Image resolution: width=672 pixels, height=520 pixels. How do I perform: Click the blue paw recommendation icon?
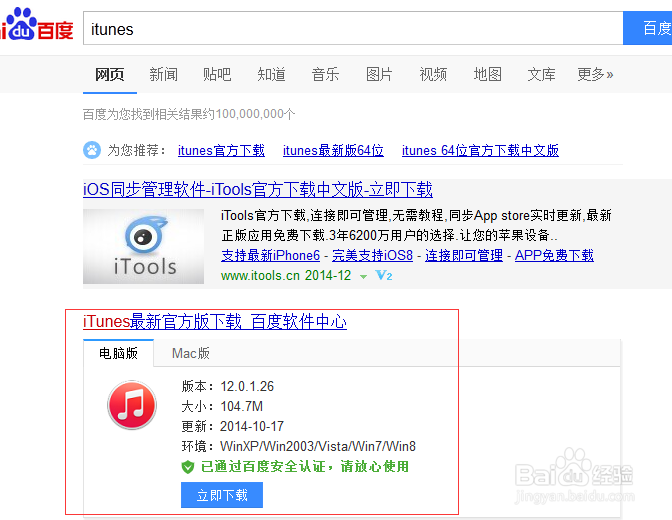[x=92, y=150]
